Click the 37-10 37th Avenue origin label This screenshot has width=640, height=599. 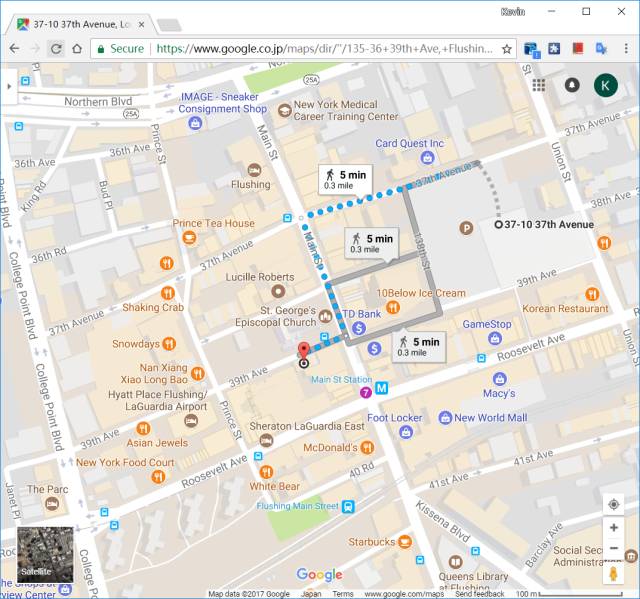point(549,224)
